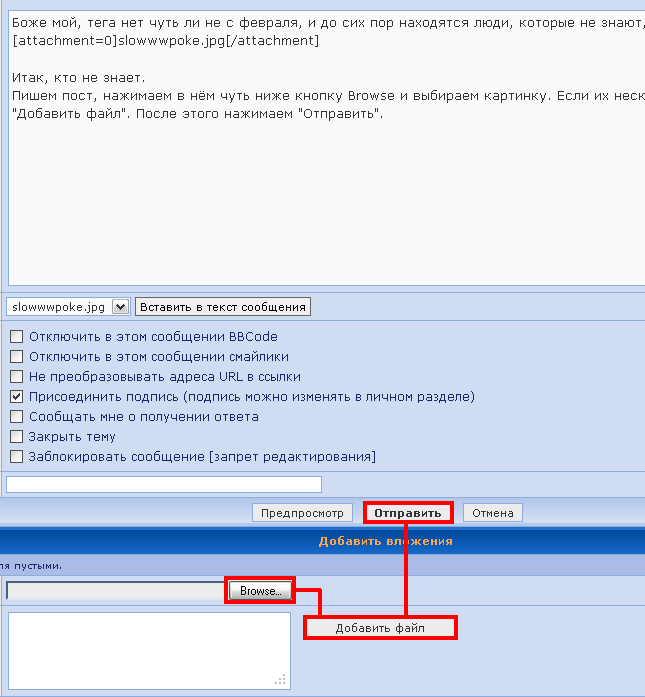Screen dimensions: 645x697
Task: Click the Предпросмотр preview button
Action: pos(302,513)
